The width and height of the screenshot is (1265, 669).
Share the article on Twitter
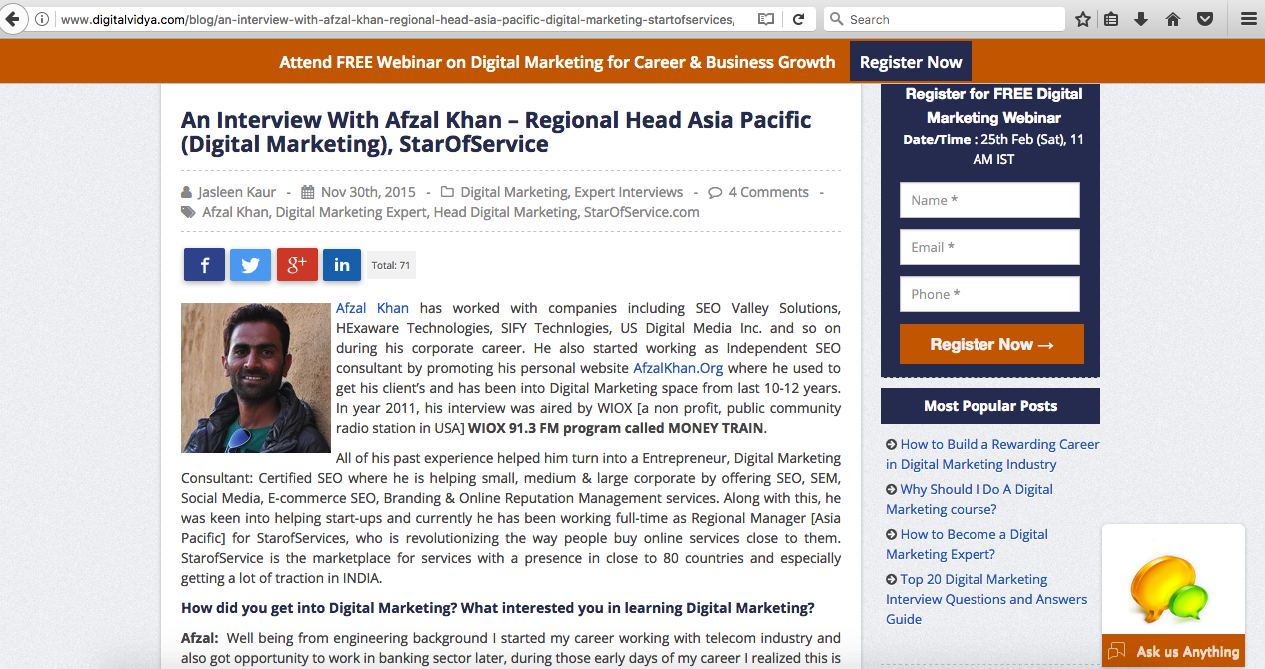click(x=250, y=264)
